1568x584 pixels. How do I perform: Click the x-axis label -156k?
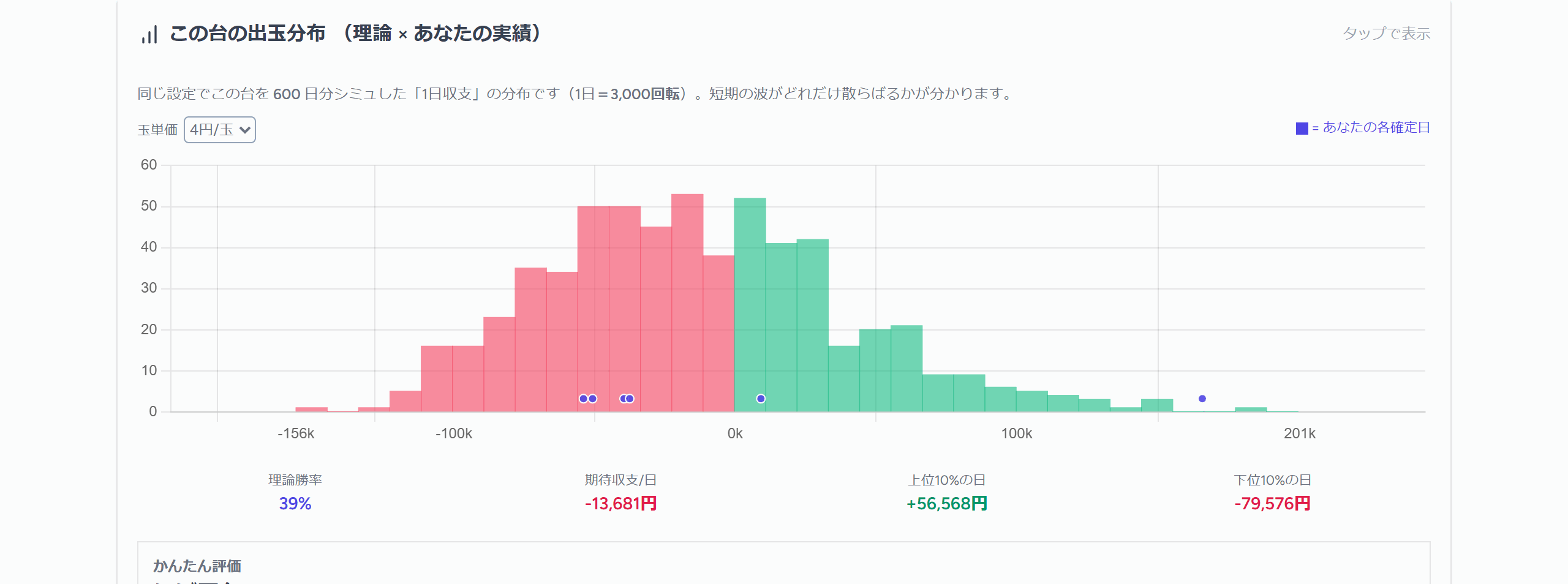(296, 433)
